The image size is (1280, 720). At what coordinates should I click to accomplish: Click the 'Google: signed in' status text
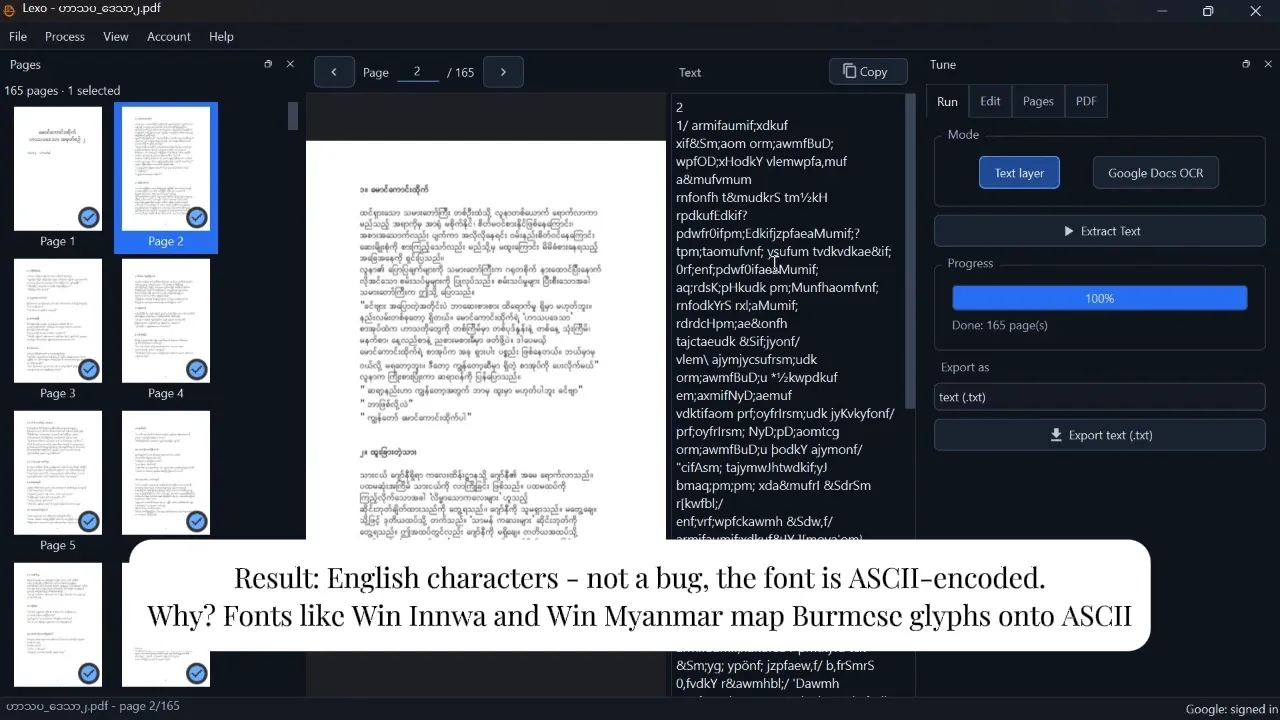[x=1230, y=709]
